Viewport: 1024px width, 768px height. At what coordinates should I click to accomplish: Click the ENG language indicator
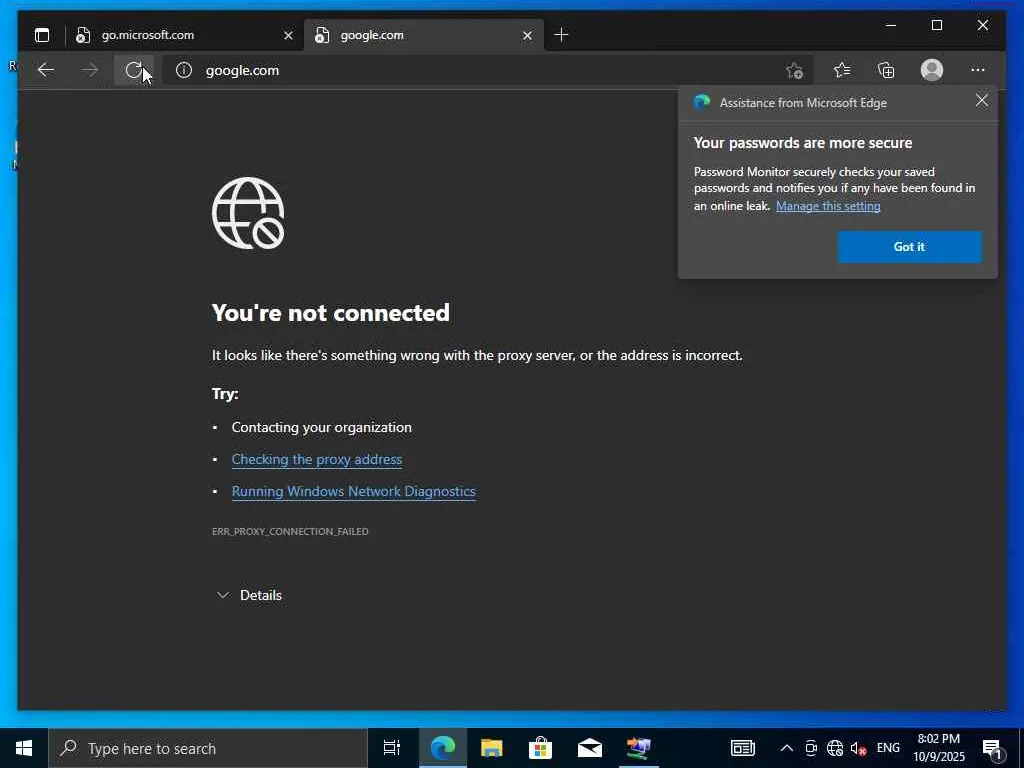click(x=888, y=748)
